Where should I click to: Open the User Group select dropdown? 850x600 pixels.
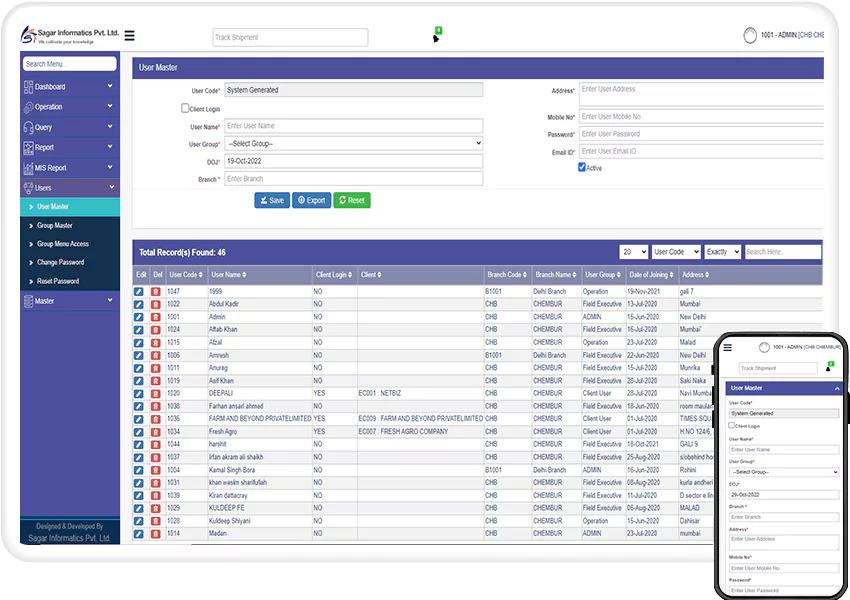353,144
